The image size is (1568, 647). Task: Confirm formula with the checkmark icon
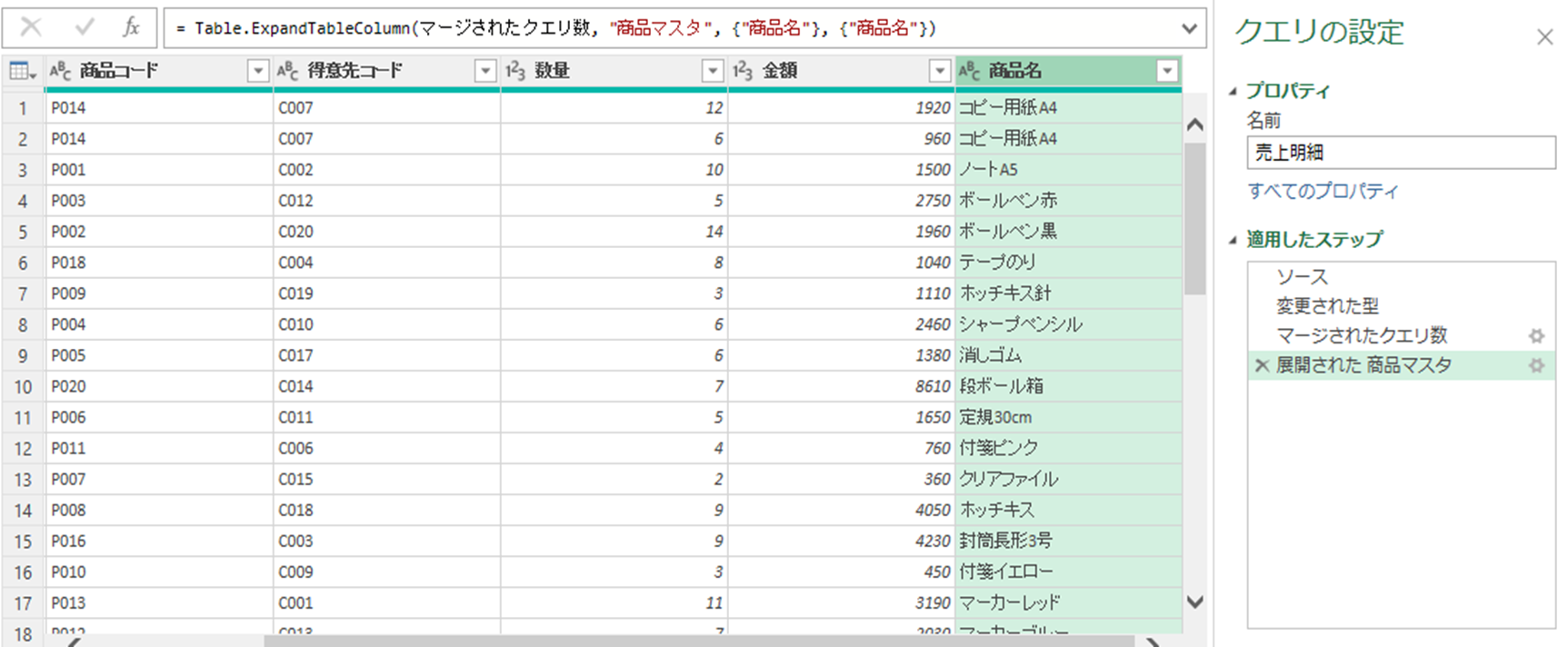pos(85,28)
